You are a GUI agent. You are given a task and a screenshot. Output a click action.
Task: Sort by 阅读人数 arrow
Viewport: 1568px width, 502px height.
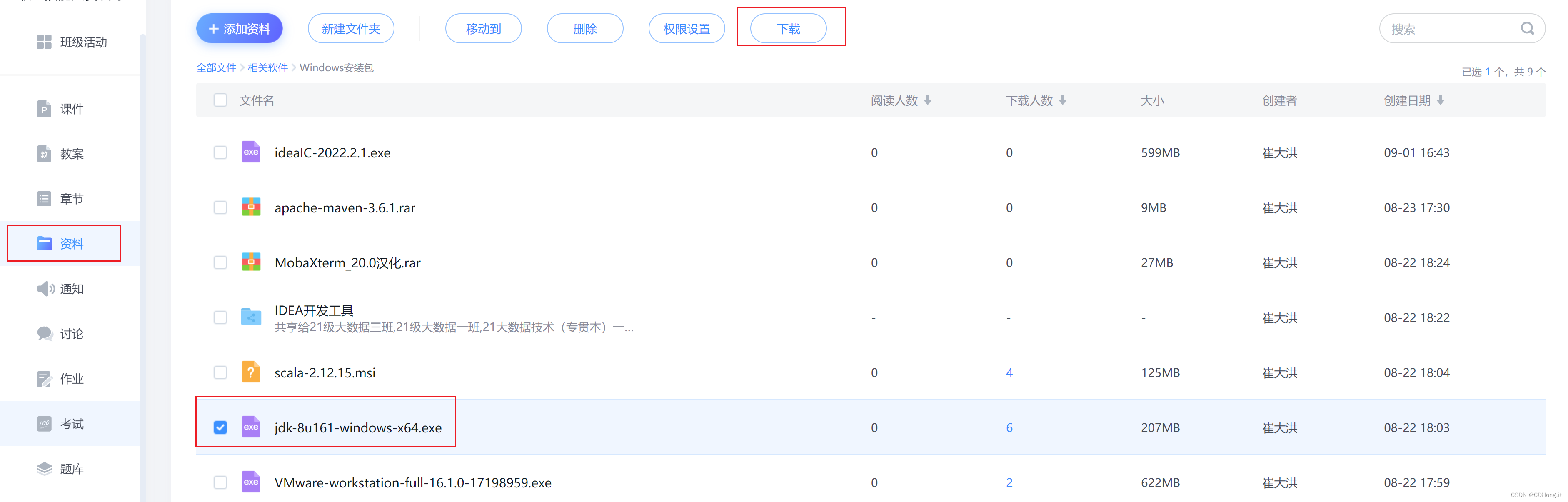[x=928, y=100]
